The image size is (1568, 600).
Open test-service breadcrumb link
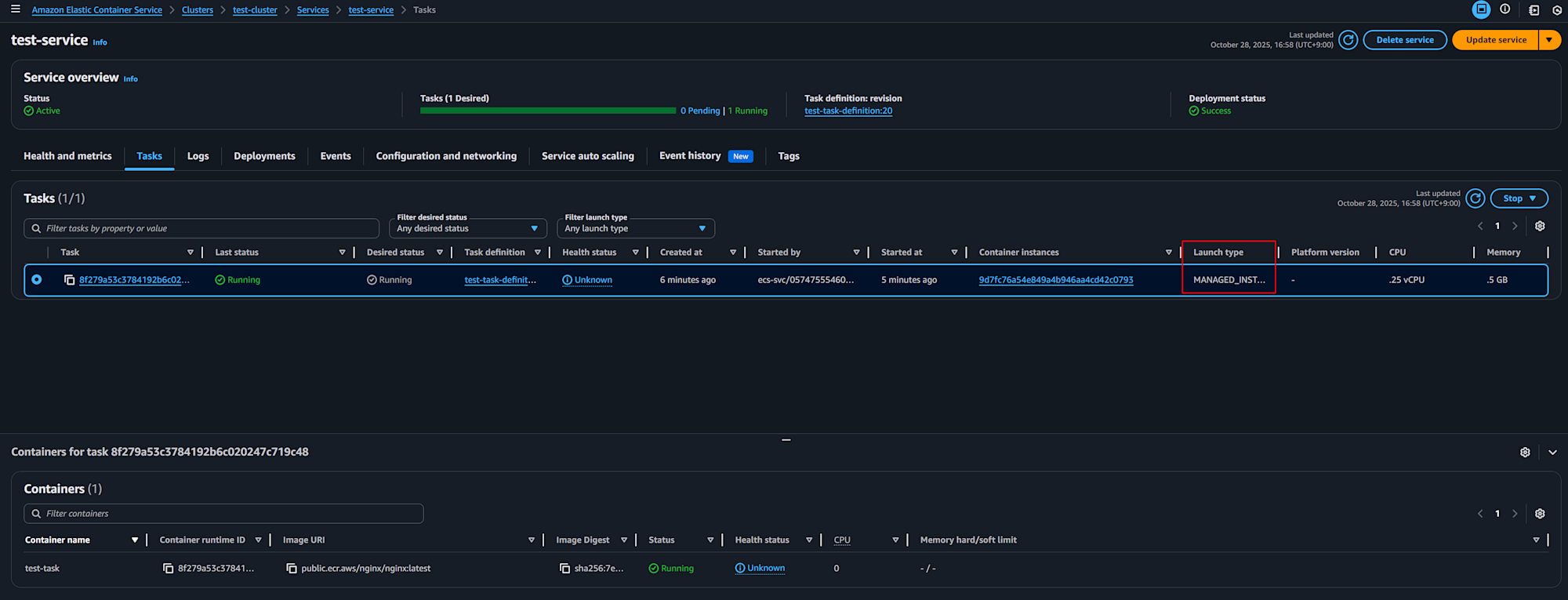(x=371, y=10)
